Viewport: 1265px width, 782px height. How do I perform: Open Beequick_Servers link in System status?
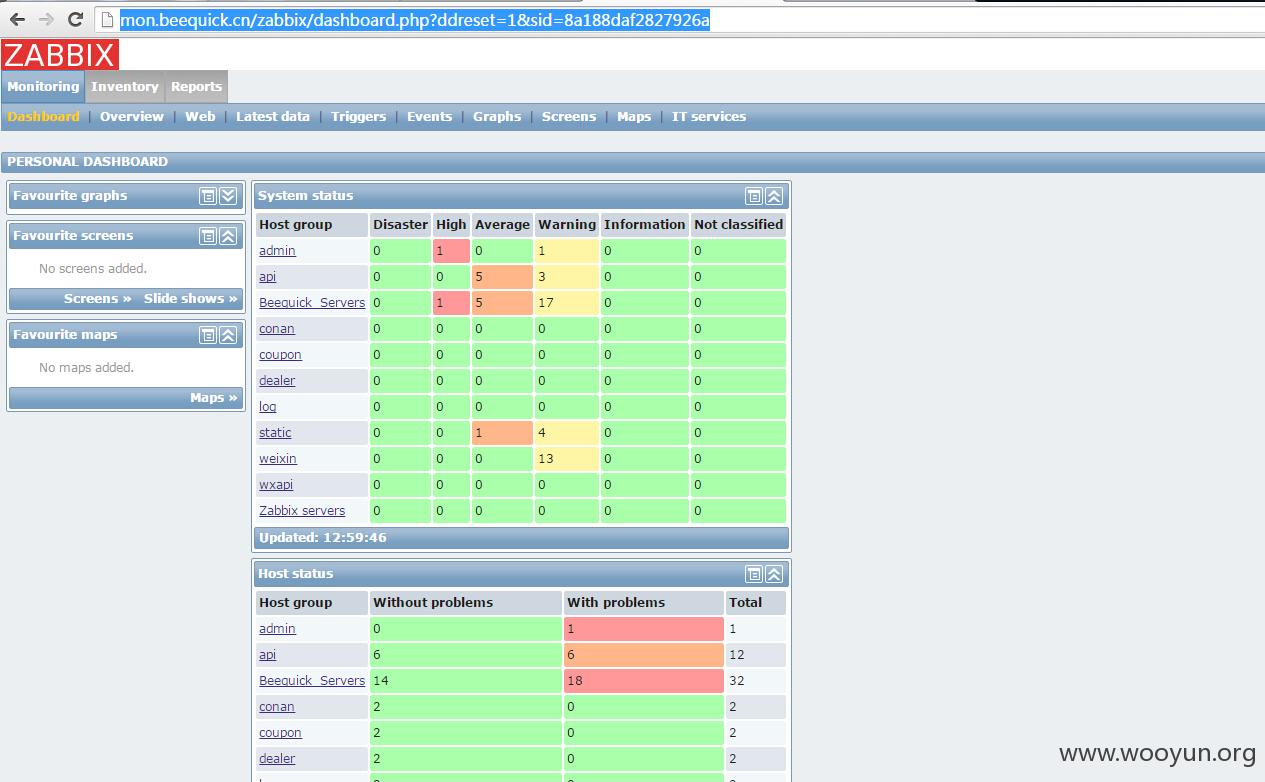pos(312,303)
